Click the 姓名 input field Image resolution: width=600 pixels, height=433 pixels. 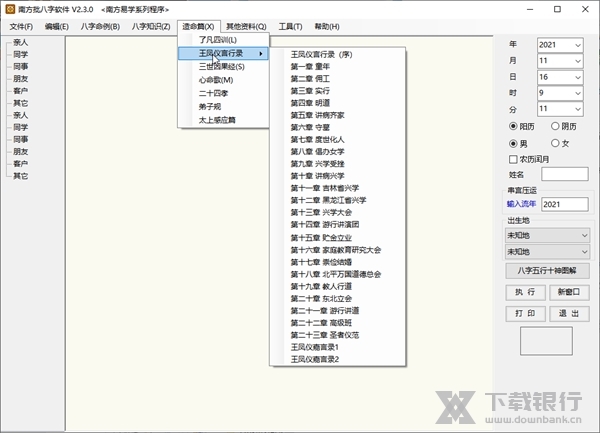point(565,174)
